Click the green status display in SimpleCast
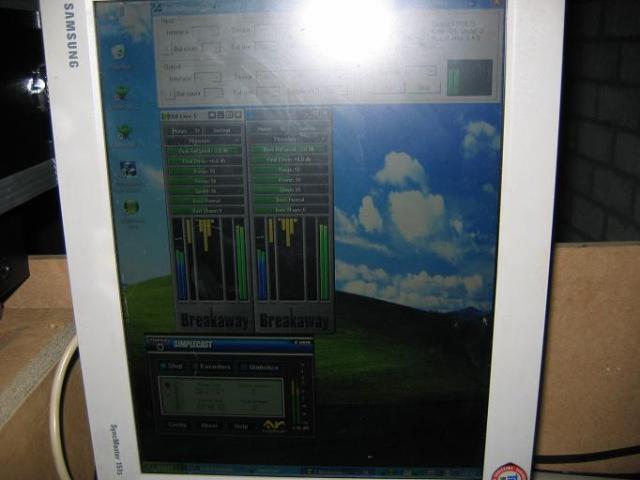The width and height of the screenshot is (640, 480). coord(221,397)
